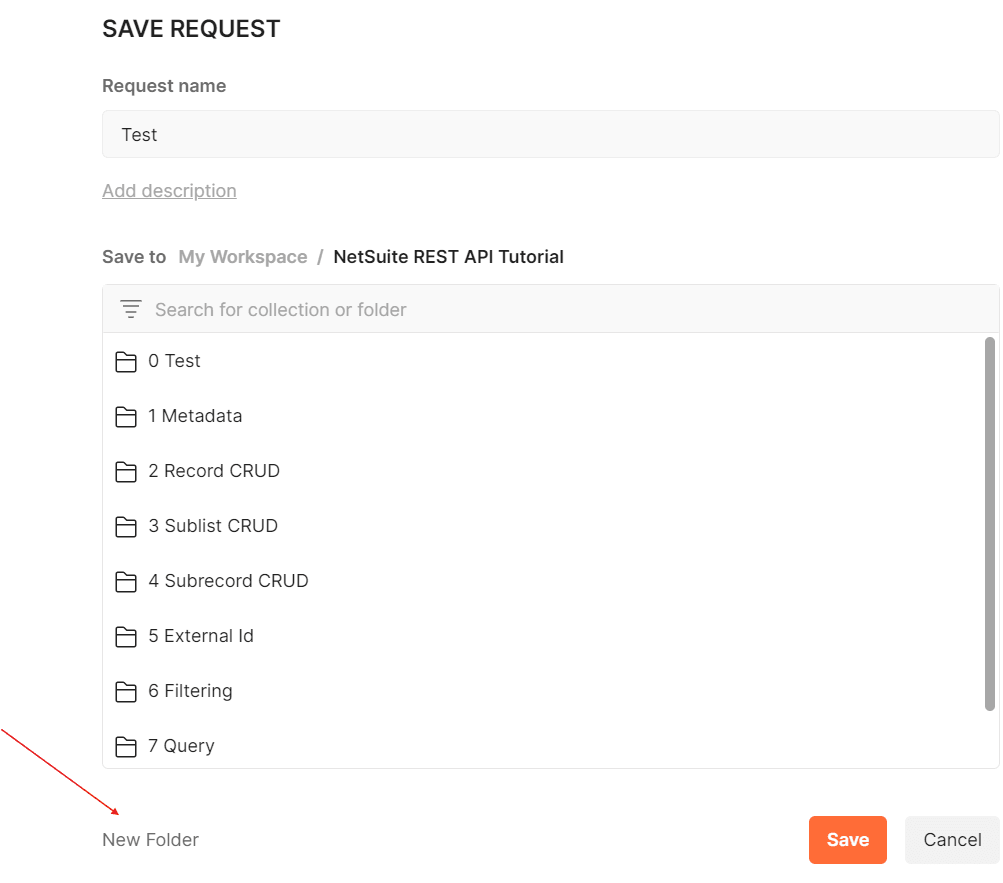1003x883 pixels.
Task: Click the folder icon beside 6 Filtering
Action: click(x=125, y=691)
